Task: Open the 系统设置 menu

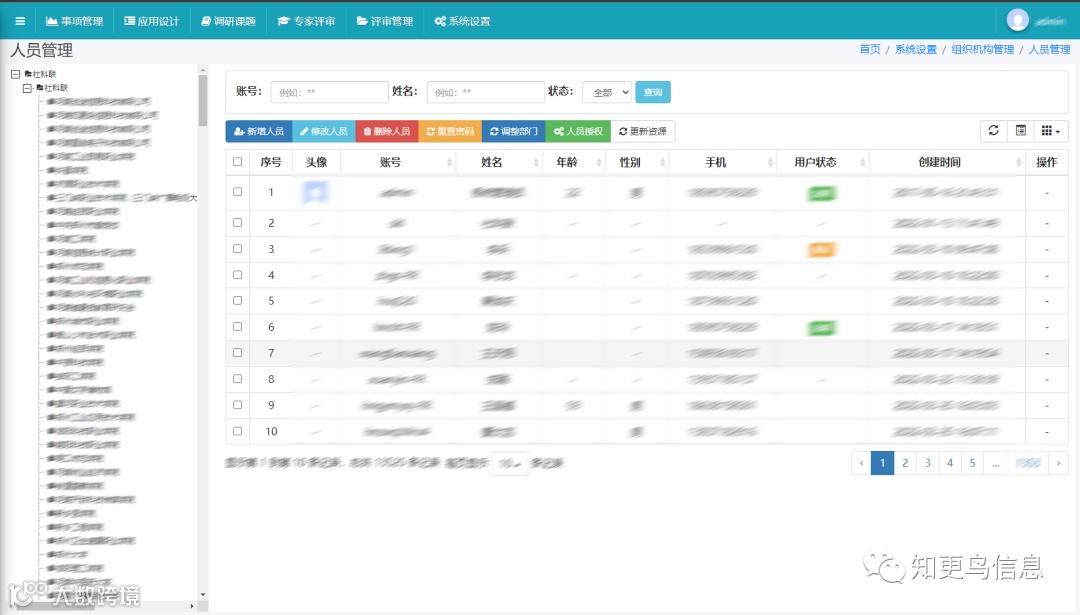Action: 462,21
